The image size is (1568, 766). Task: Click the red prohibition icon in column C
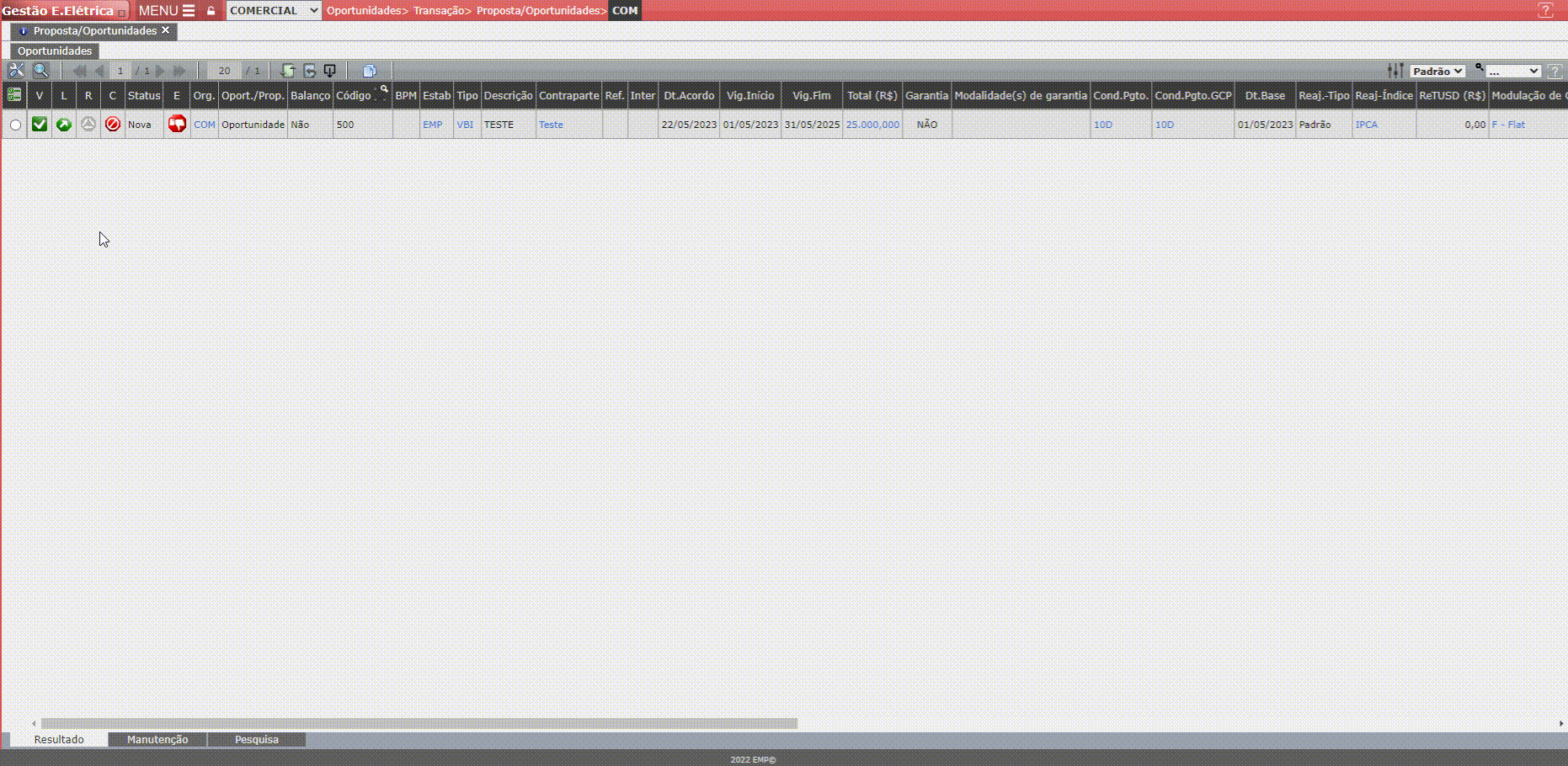click(x=113, y=125)
